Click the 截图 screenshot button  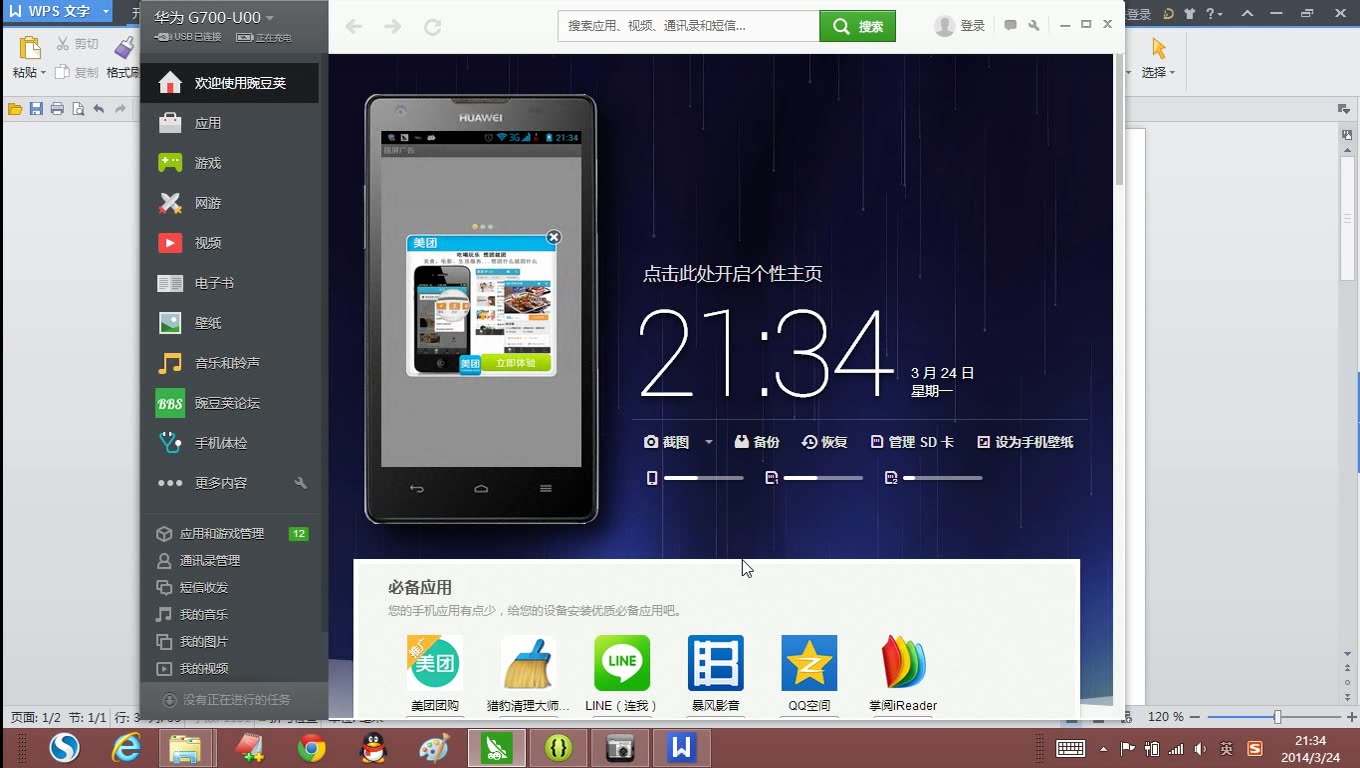[667, 442]
